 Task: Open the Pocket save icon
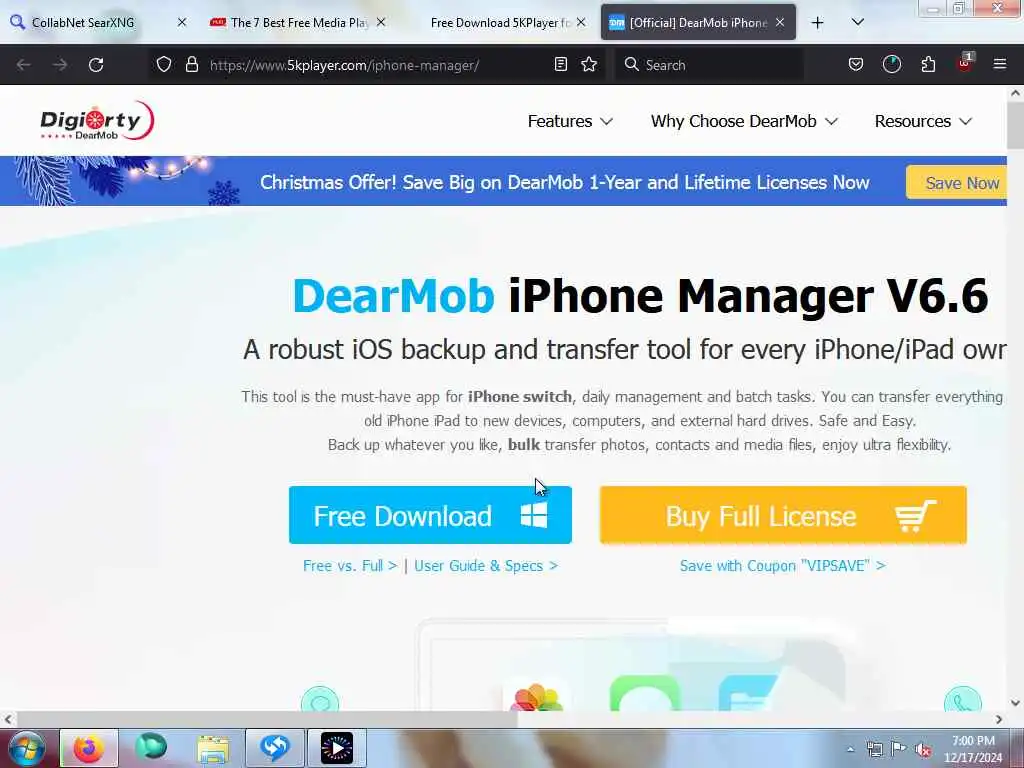tap(856, 65)
